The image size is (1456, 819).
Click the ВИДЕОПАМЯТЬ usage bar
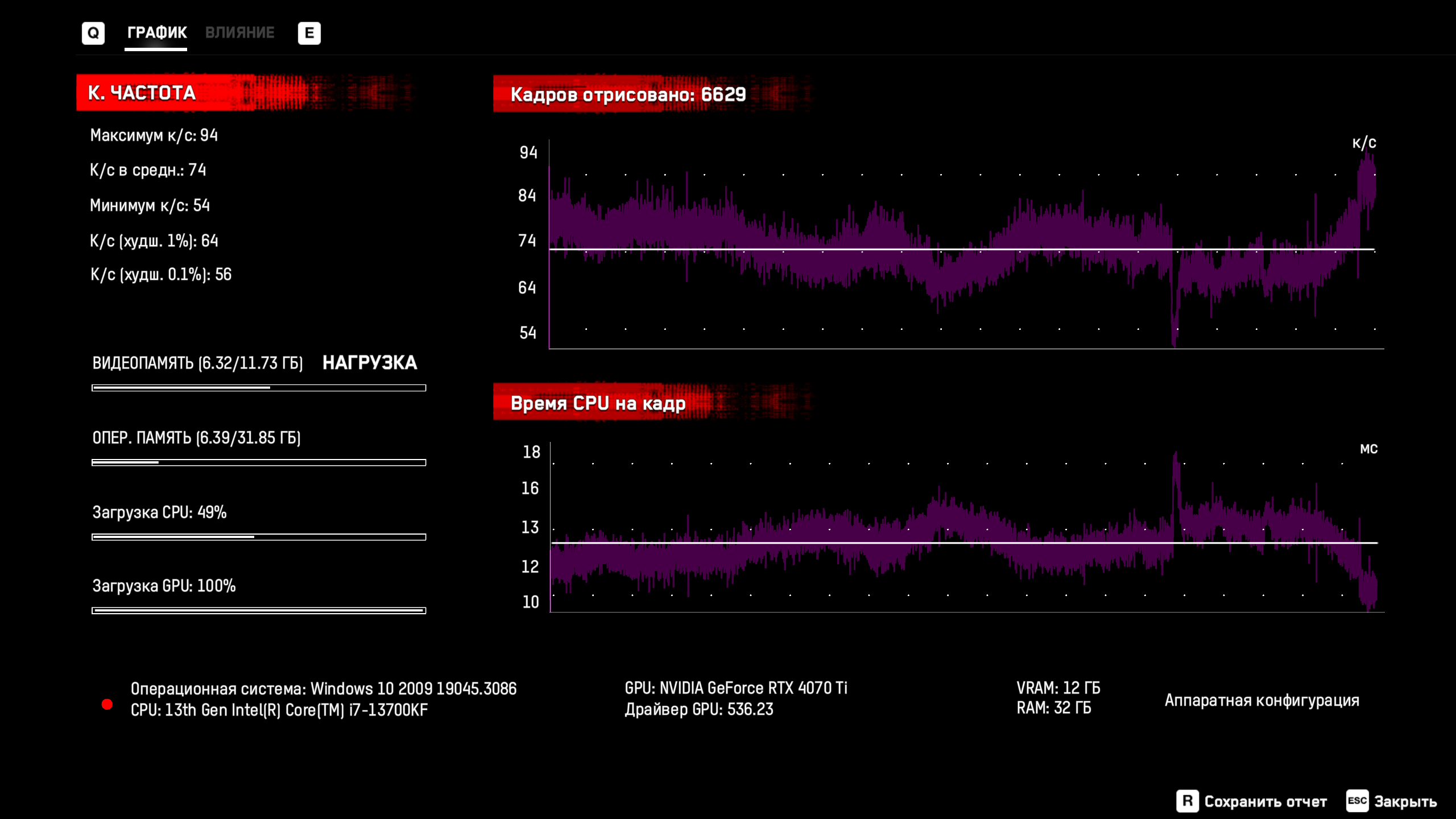pos(259,388)
